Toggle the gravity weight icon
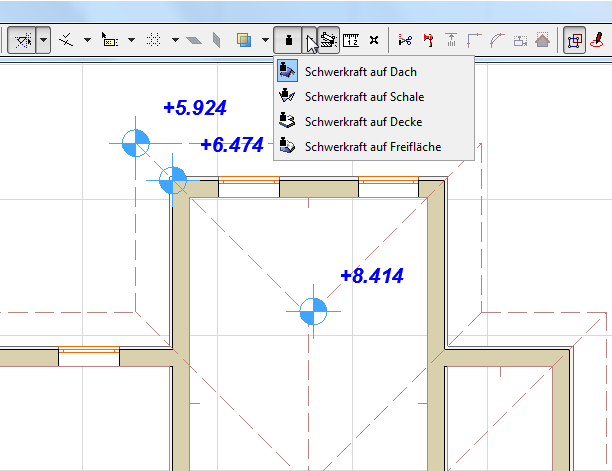 point(288,40)
